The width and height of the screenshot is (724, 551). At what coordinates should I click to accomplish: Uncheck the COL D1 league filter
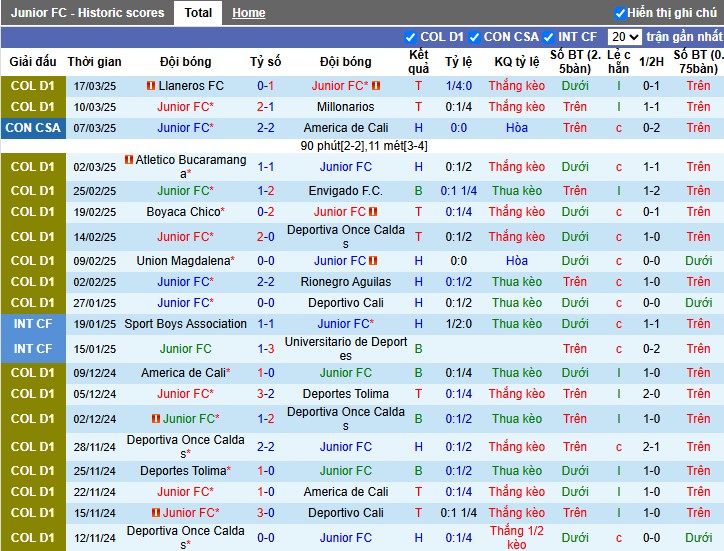point(410,37)
